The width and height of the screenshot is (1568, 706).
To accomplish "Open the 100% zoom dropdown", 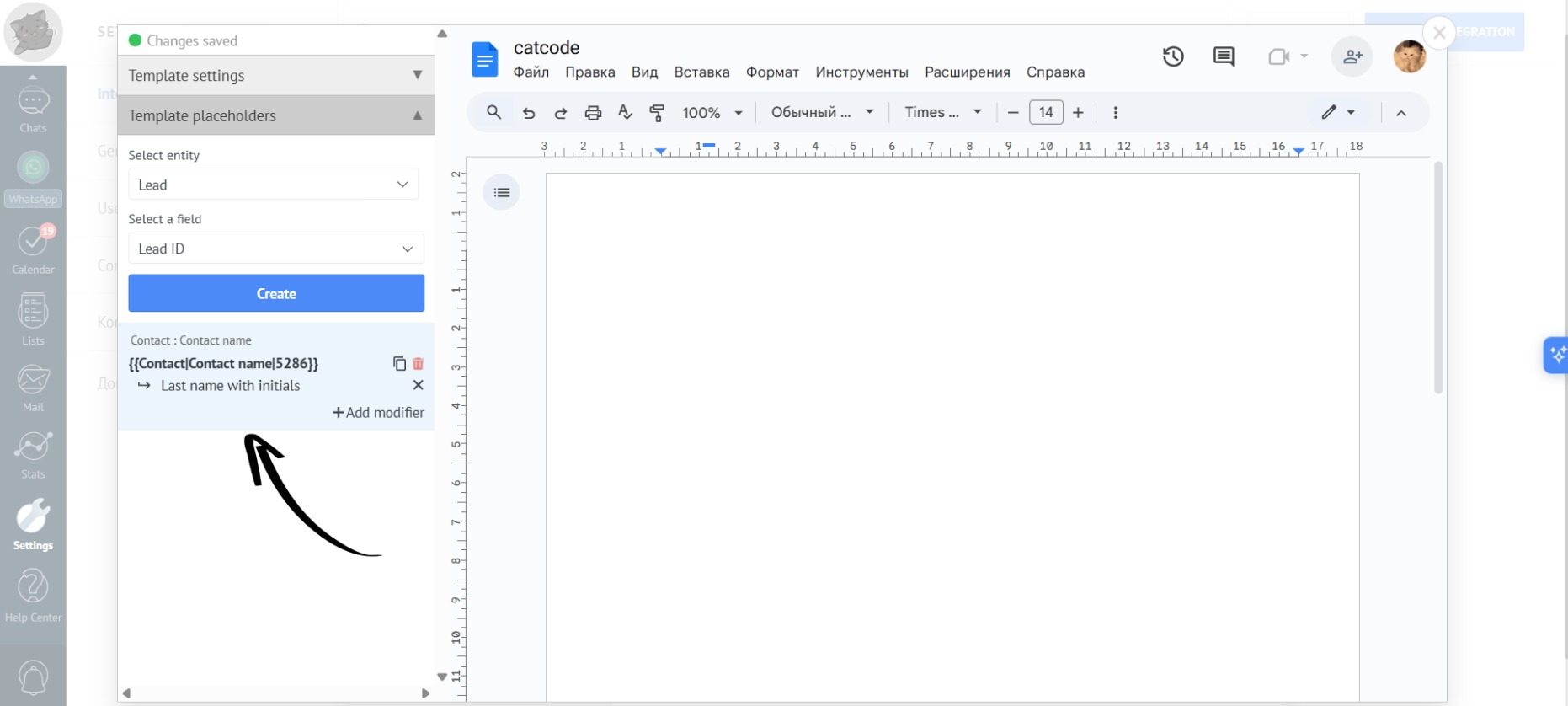I will tap(712, 113).
